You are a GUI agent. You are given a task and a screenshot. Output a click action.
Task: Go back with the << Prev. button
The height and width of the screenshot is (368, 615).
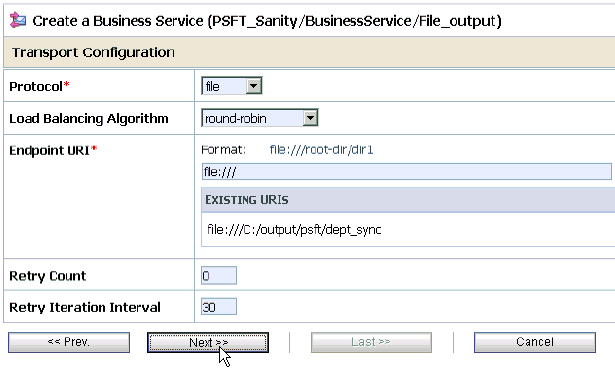pyautogui.click(x=69, y=342)
